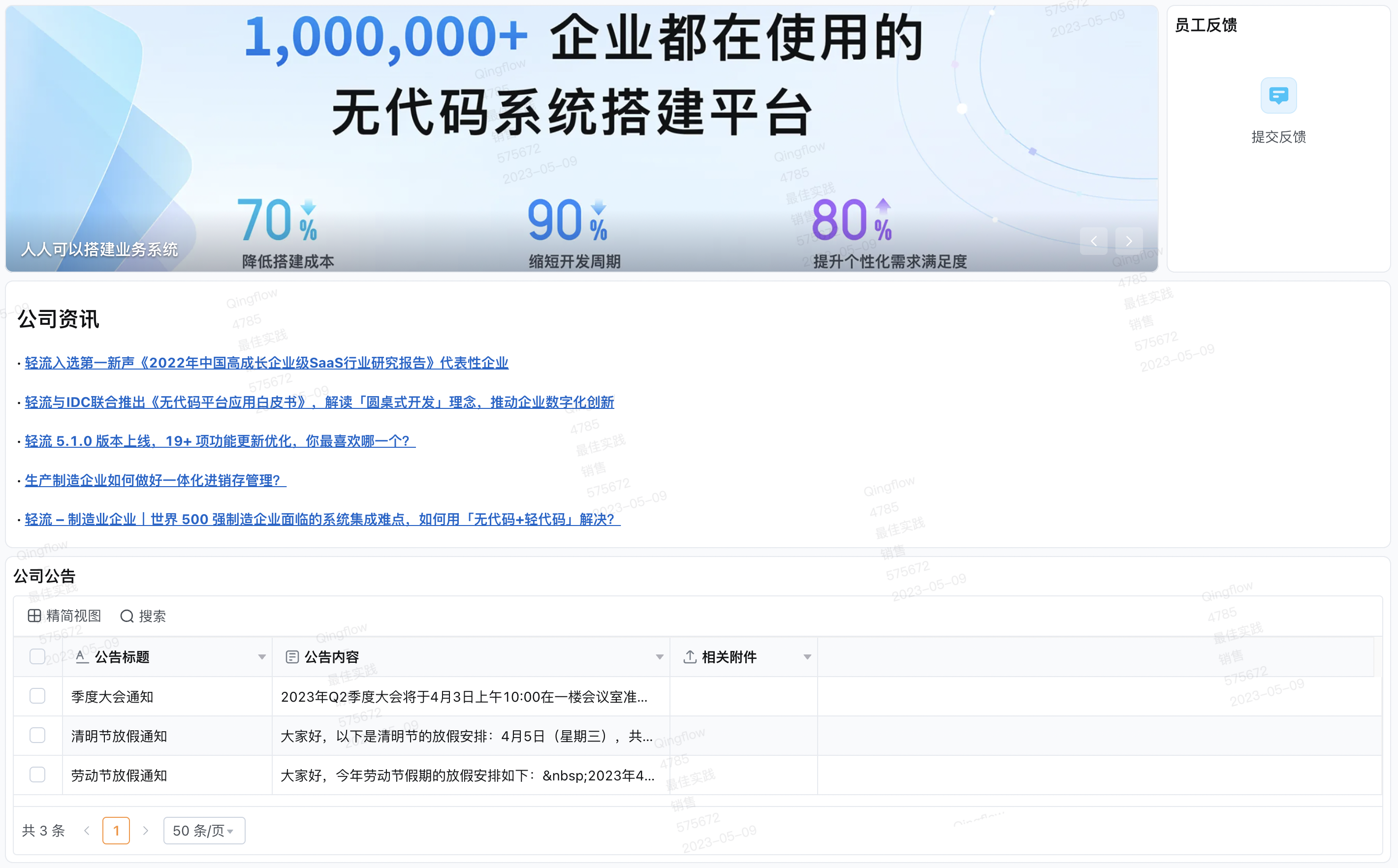Click the 劳动节假期的放假安排 content cell
Screen dimensions: 1398x868
coord(471,775)
